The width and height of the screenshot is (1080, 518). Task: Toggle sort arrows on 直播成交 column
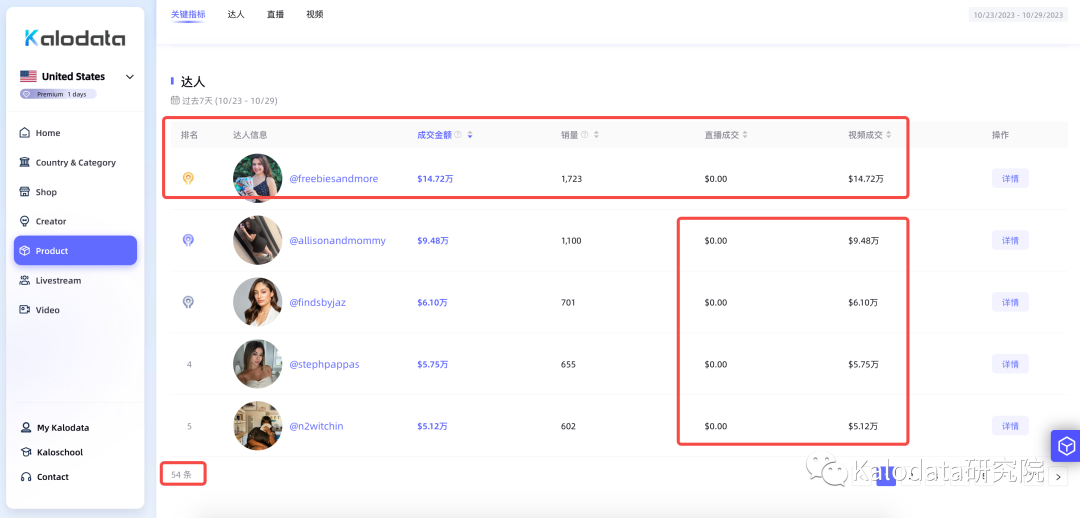tap(745, 135)
